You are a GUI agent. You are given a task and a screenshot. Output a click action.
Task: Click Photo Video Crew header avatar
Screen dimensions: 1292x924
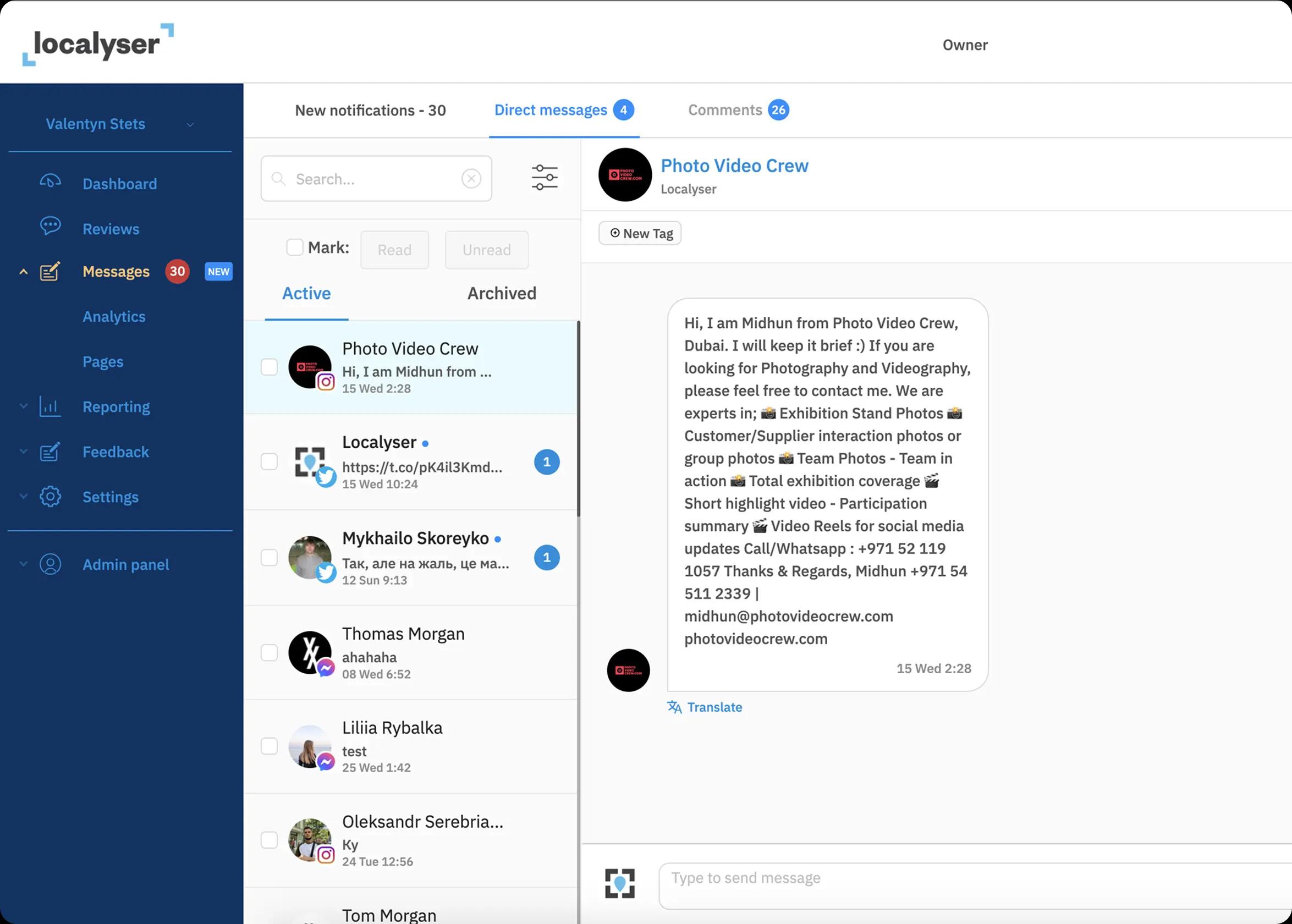pyautogui.click(x=625, y=175)
